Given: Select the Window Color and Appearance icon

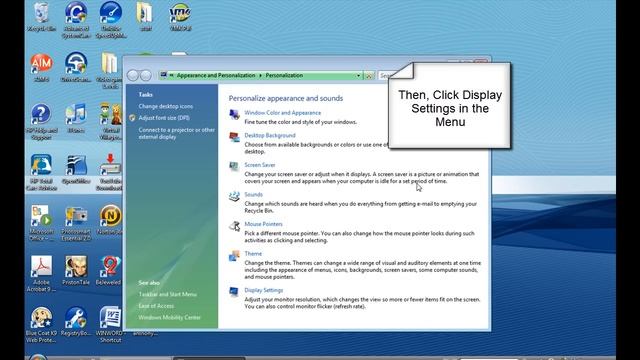Looking at the screenshot, I should click(234, 114).
